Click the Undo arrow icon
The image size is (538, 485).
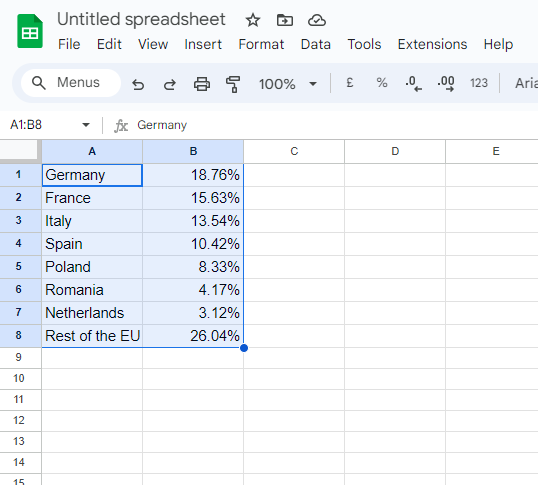click(x=138, y=84)
